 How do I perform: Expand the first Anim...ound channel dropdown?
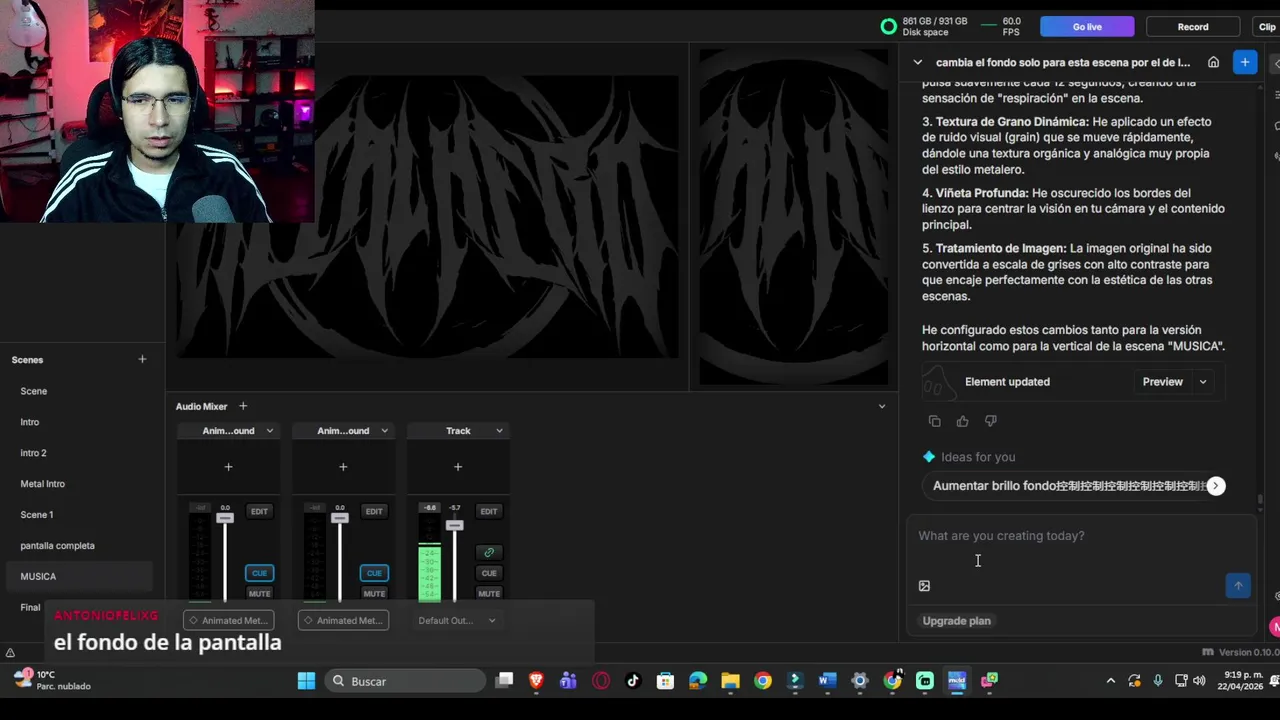(x=269, y=431)
